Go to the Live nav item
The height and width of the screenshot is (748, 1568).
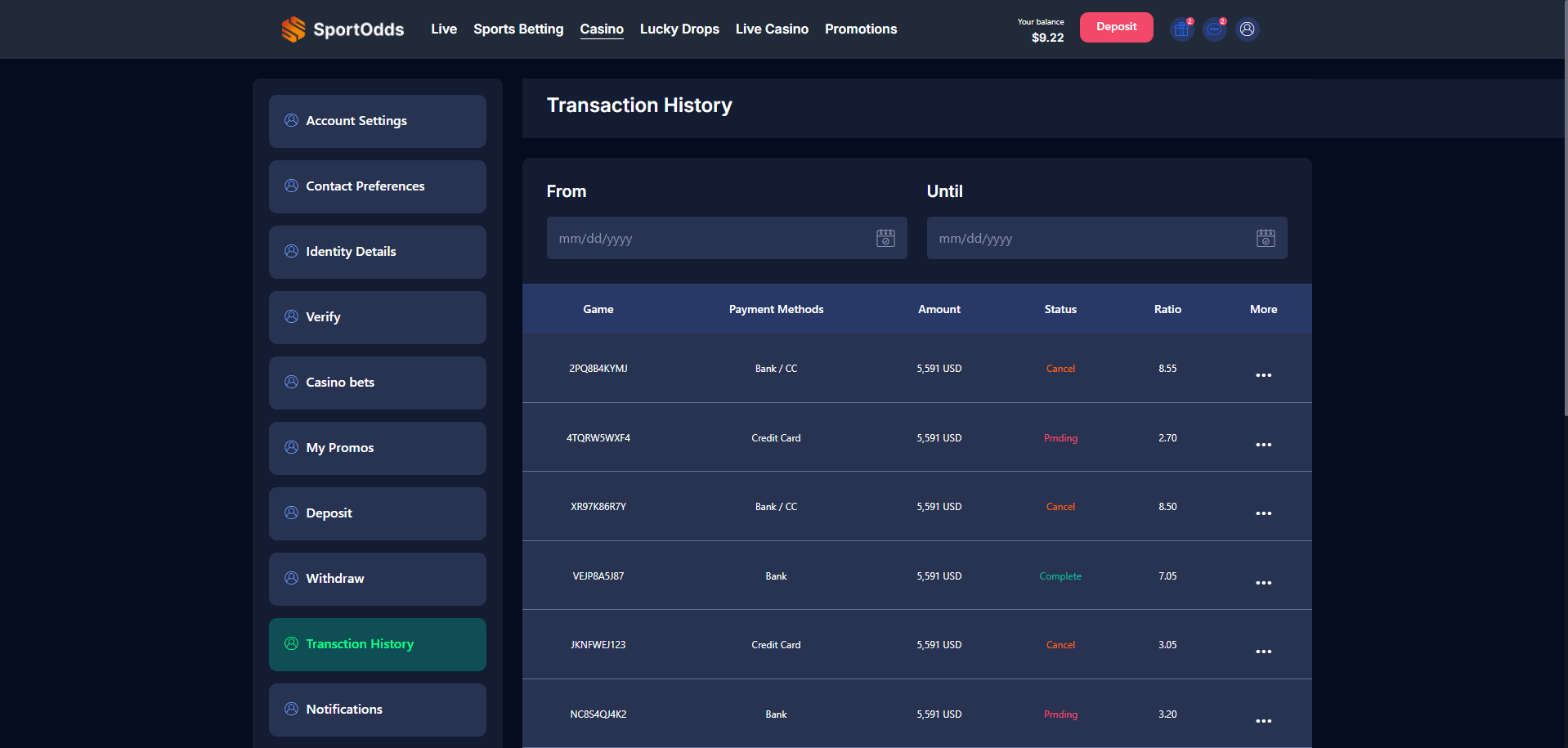point(444,29)
